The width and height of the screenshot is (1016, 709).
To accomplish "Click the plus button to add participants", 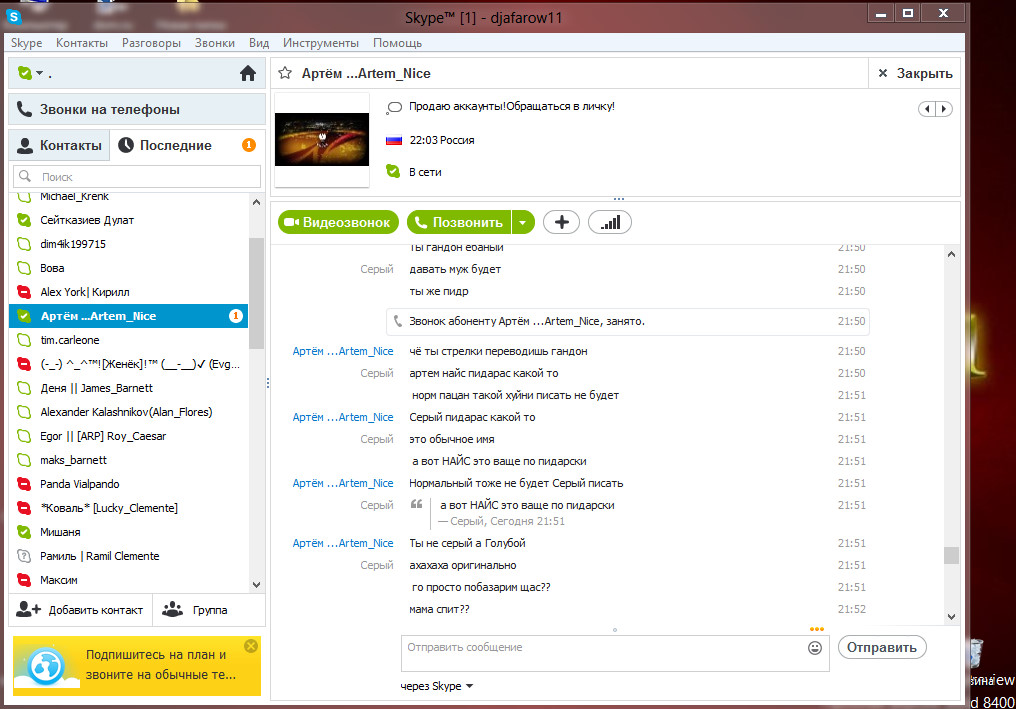I will click(561, 222).
